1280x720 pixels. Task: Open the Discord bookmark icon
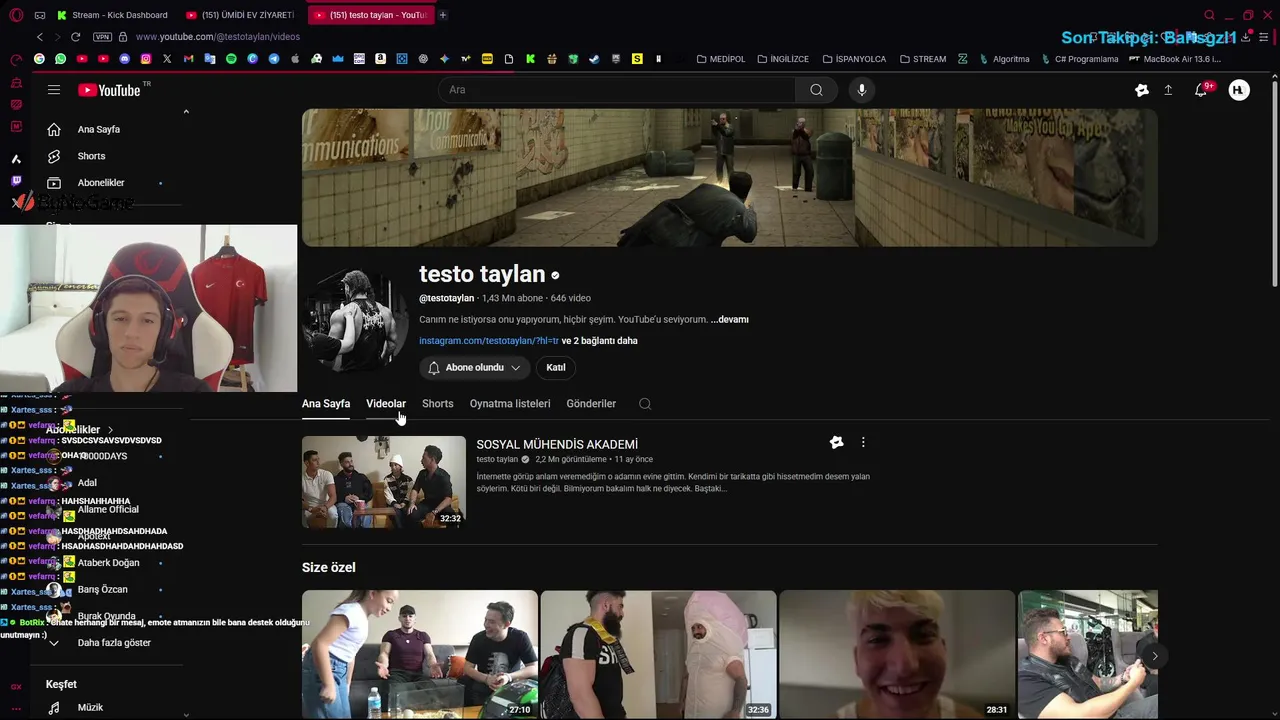coord(124,59)
